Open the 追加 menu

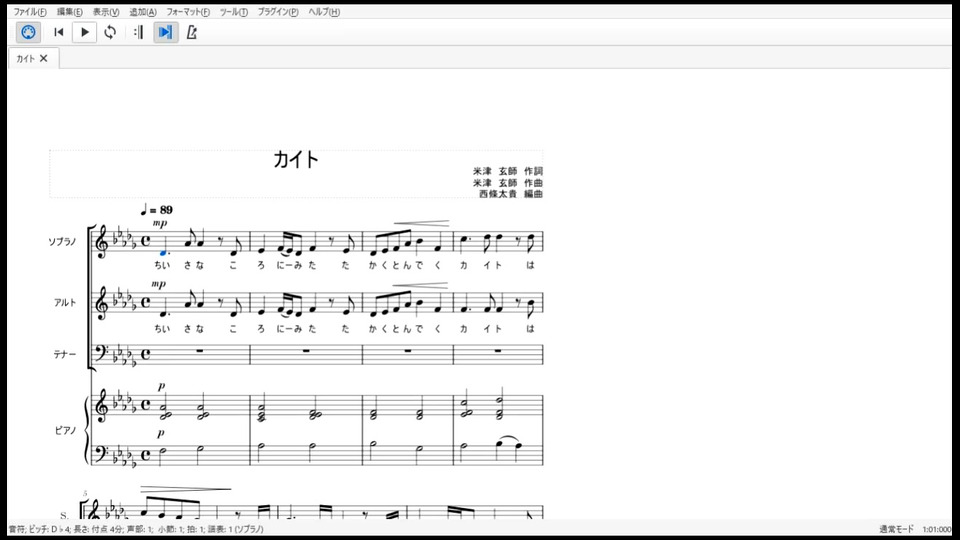pos(143,12)
